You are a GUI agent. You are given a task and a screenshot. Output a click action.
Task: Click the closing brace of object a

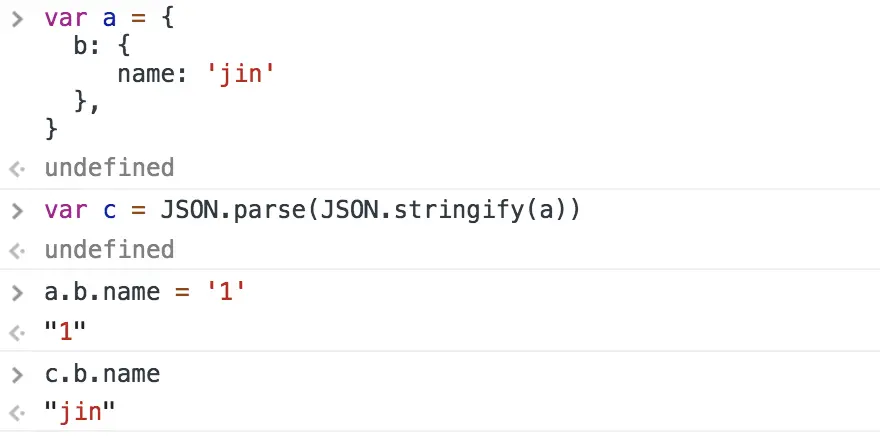point(51,129)
